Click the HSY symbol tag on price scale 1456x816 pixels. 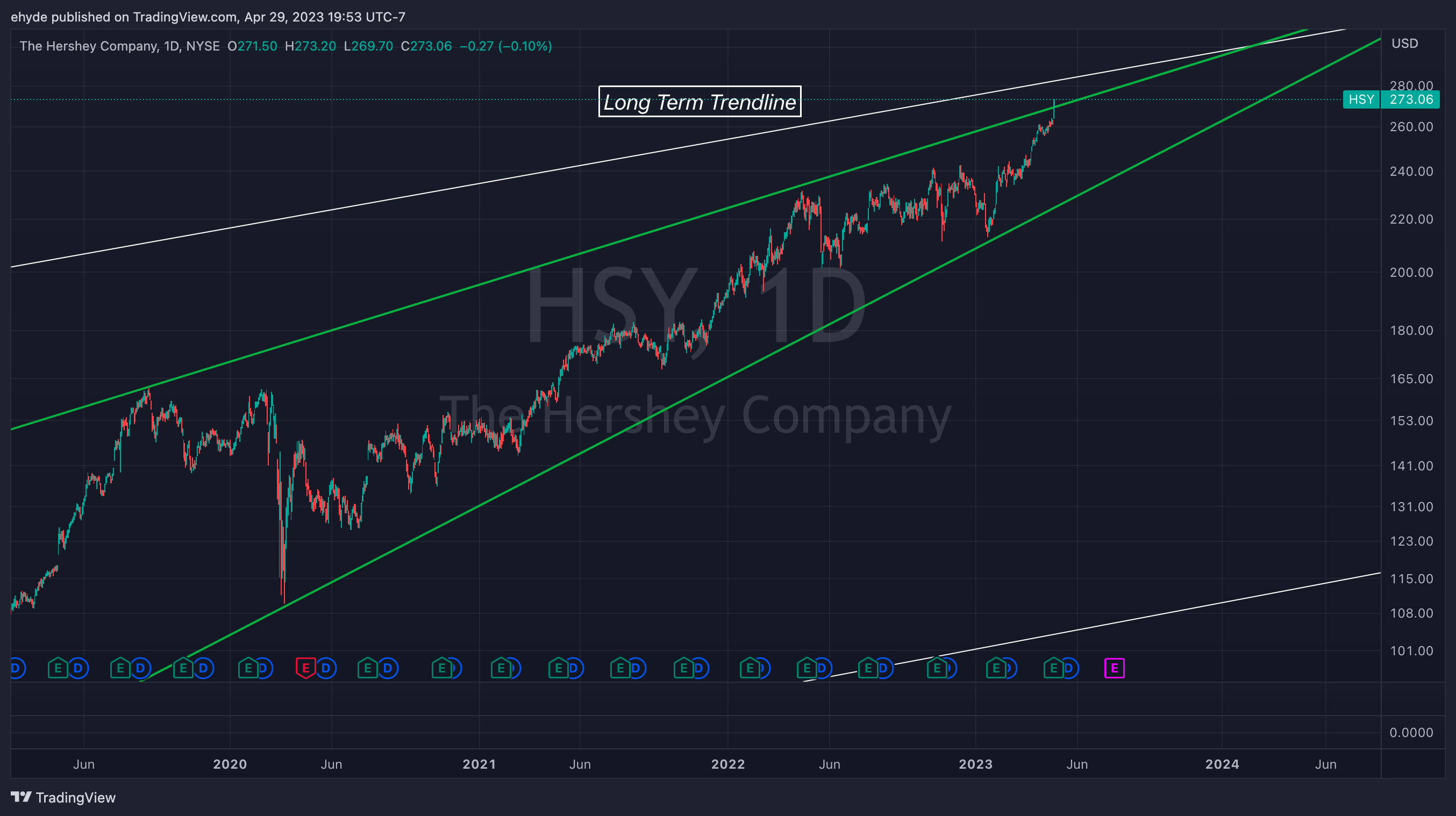coord(1361,99)
